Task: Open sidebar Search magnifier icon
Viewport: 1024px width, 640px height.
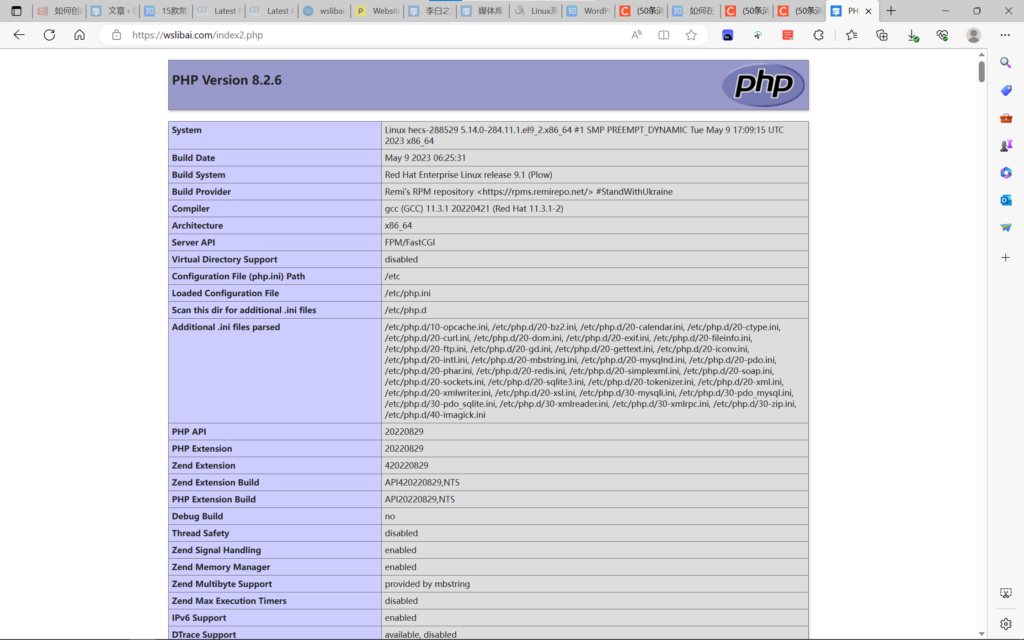Action: pos(1006,63)
